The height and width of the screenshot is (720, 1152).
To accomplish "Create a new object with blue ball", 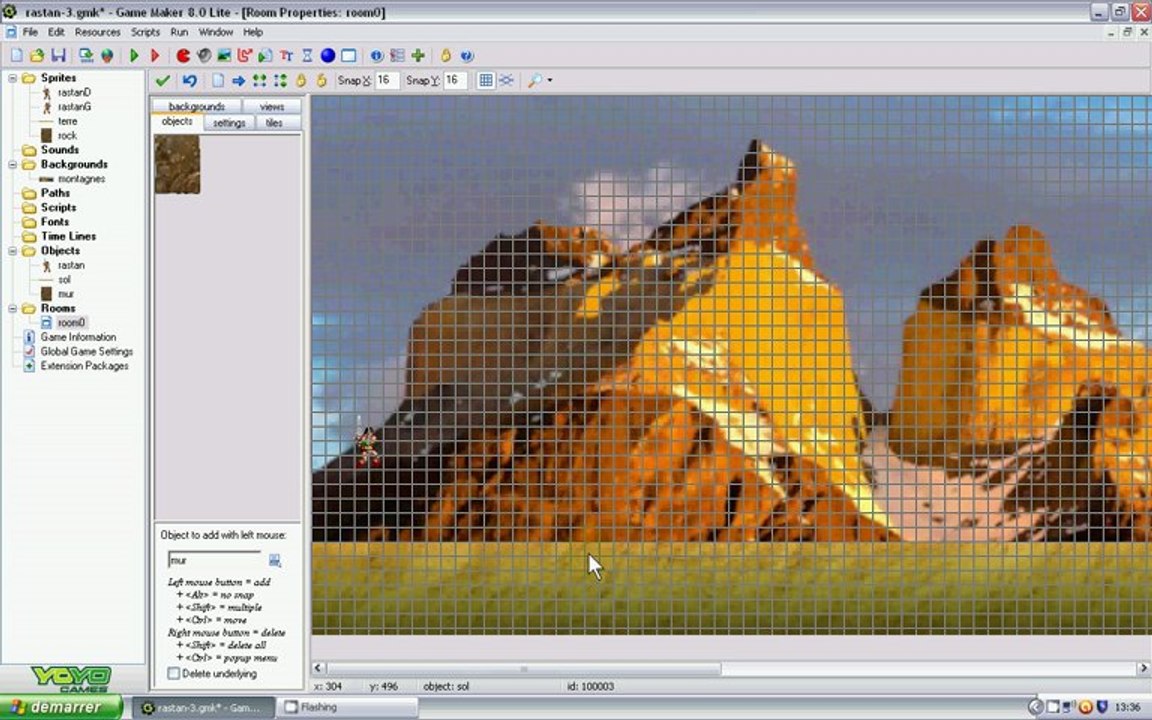I will tap(328, 56).
